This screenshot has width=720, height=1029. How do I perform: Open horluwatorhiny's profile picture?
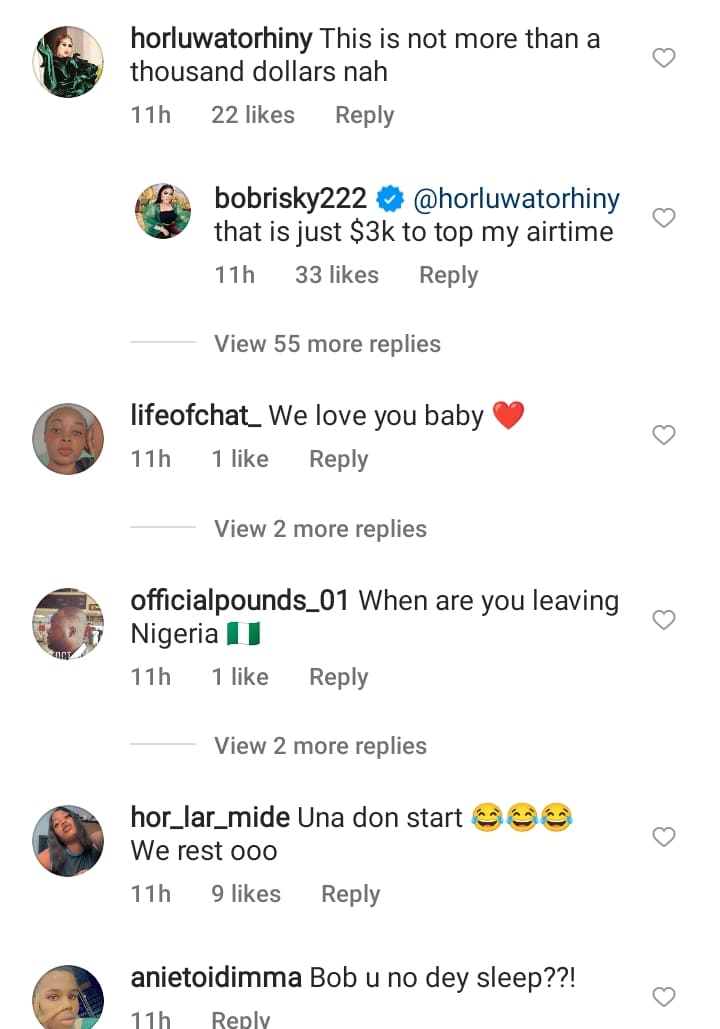68,62
